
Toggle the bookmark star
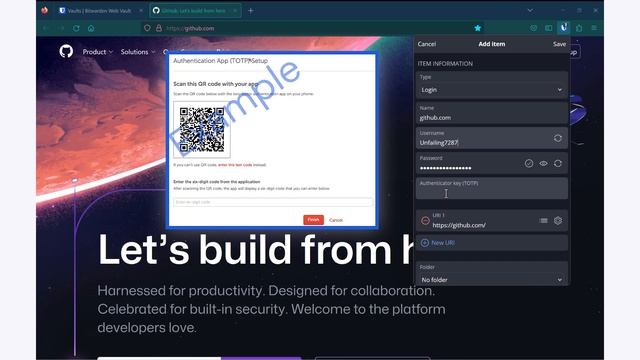tap(478, 28)
